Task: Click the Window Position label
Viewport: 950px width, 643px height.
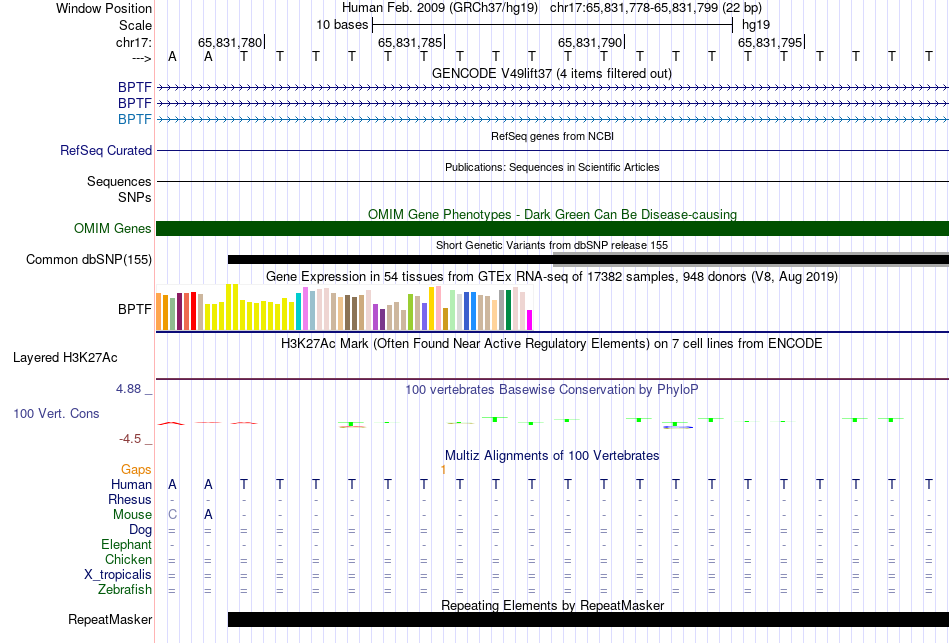Action: [104, 8]
